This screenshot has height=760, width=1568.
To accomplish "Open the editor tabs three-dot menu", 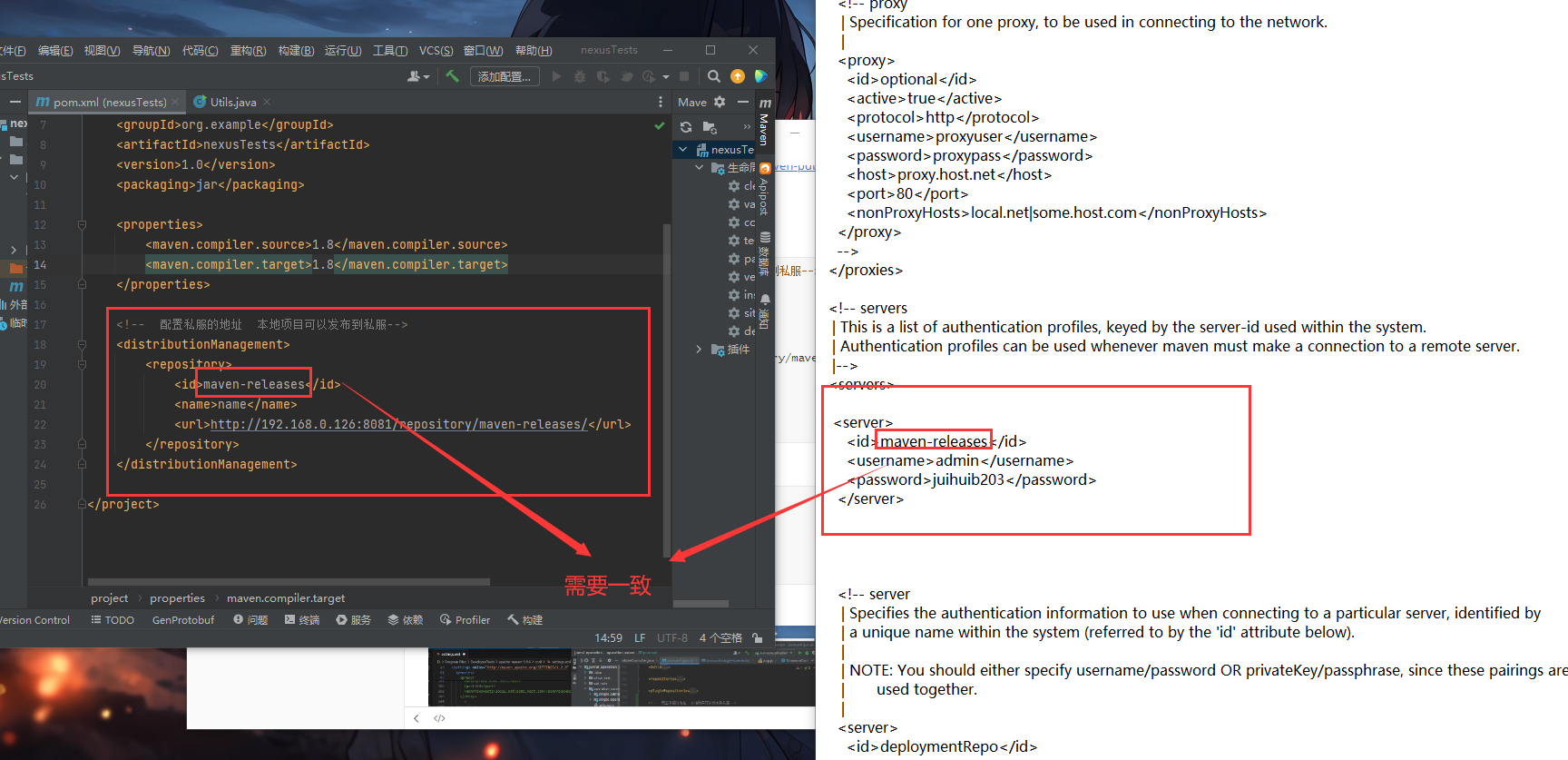I will pos(661,102).
